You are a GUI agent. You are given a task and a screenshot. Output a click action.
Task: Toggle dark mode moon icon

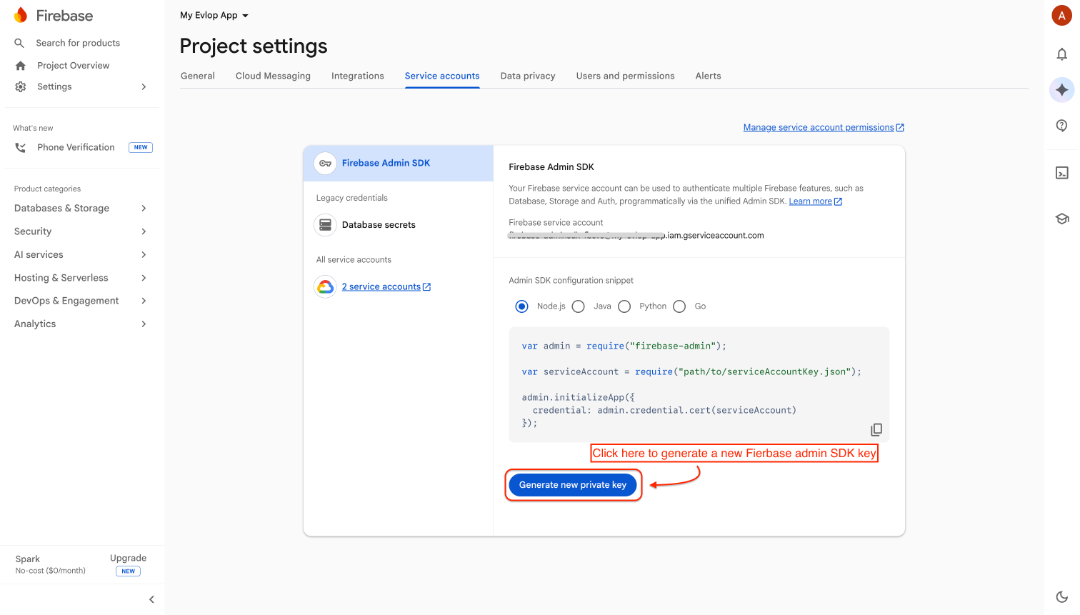1061,596
